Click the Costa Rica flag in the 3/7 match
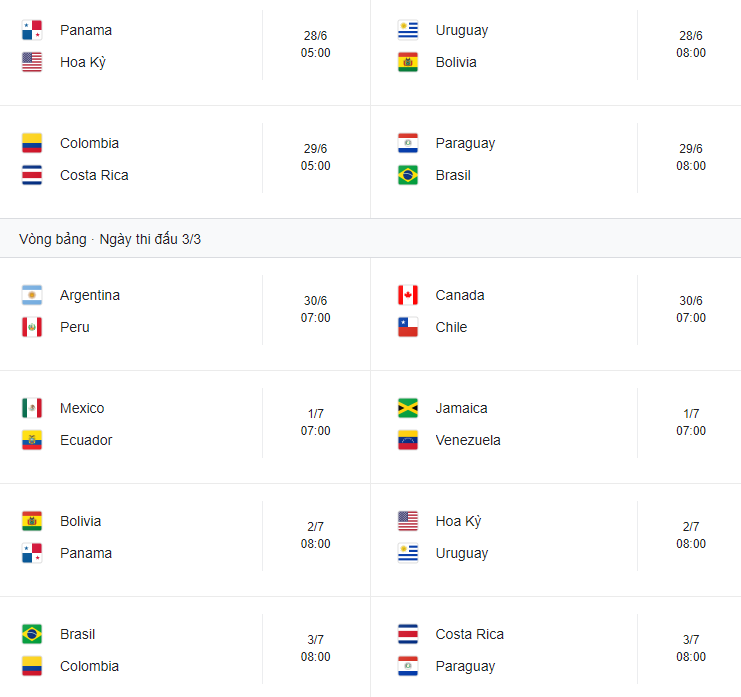The width and height of the screenshot is (741, 697). click(407, 634)
